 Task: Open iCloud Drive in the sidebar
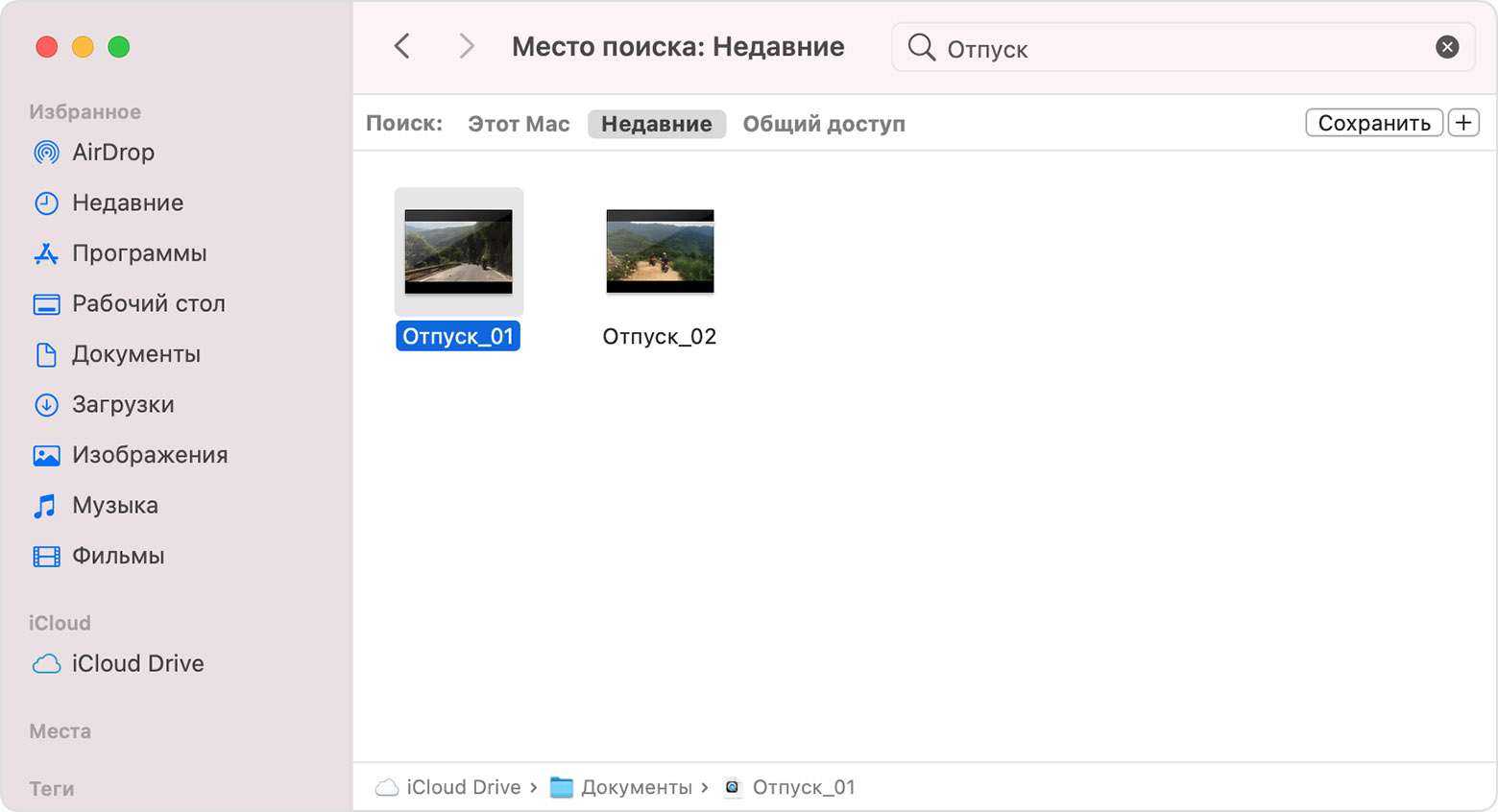tap(137, 664)
